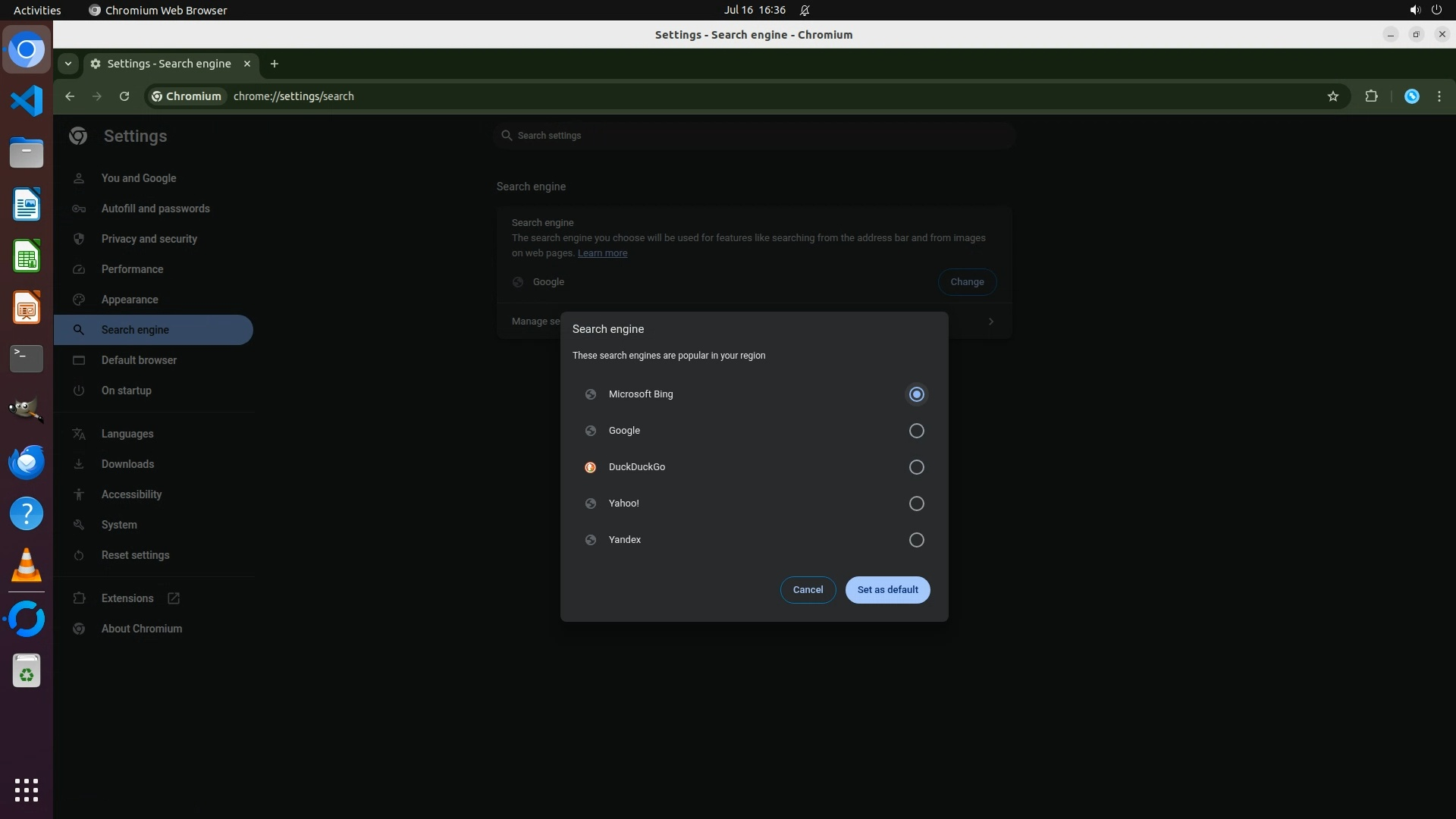Open the Extensions puzzle icon
Screen dimensions: 1456x819
click(1371, 96)
